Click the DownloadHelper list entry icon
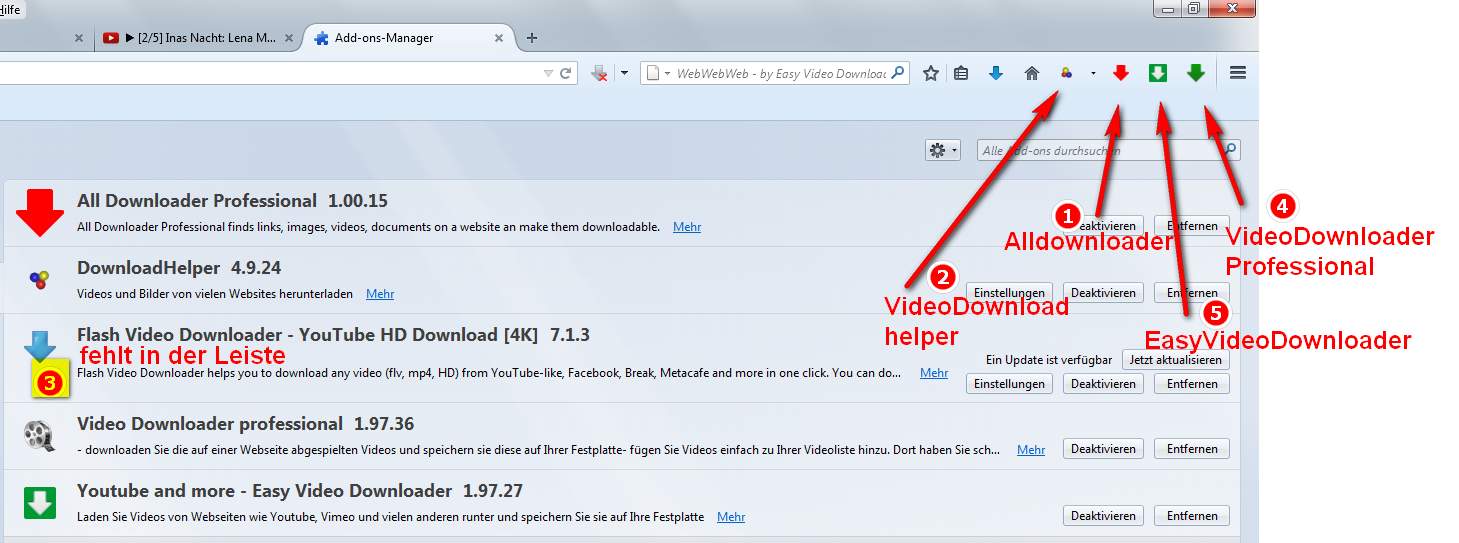 [x=40, y=280]
